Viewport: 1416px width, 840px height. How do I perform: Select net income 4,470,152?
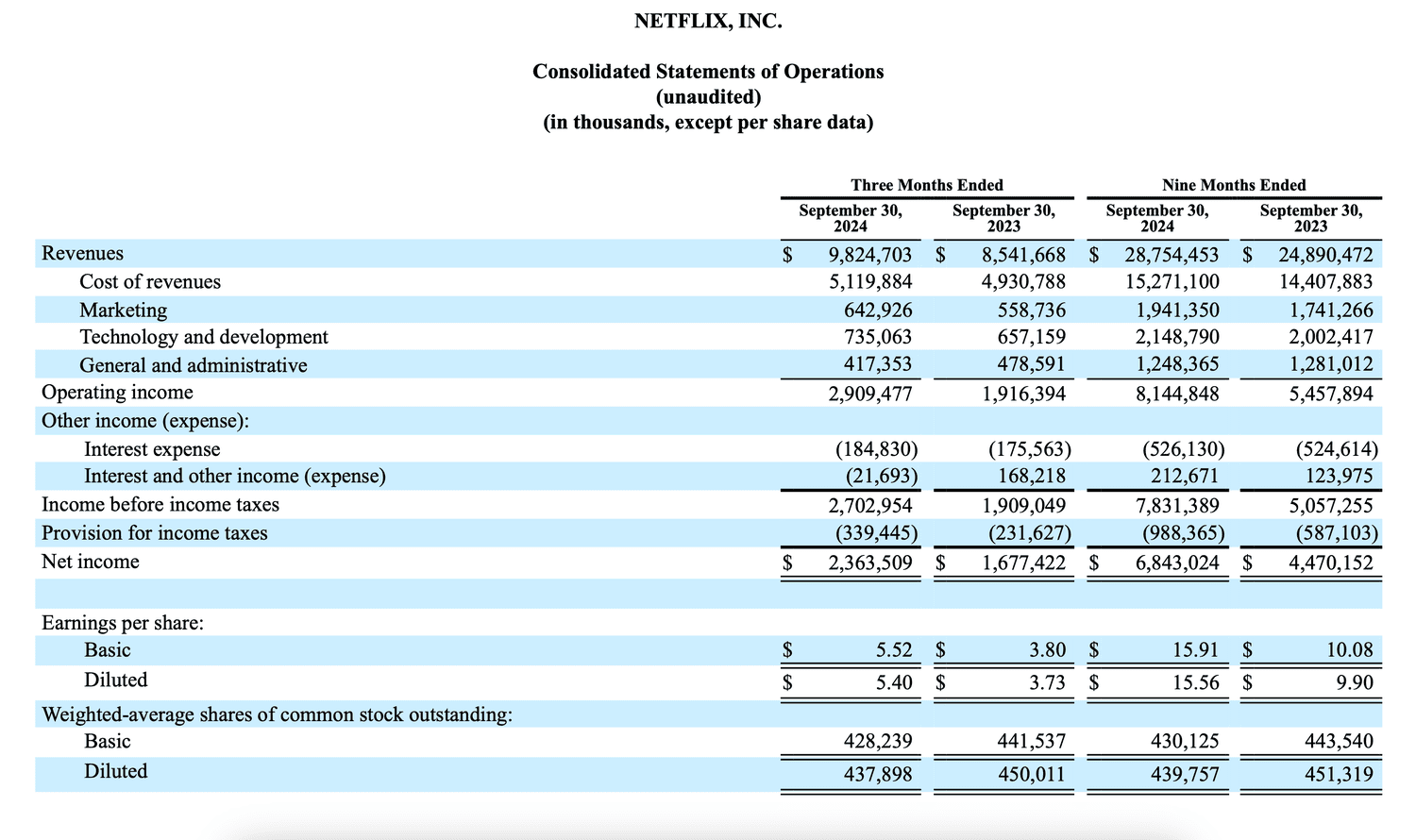1331,563
